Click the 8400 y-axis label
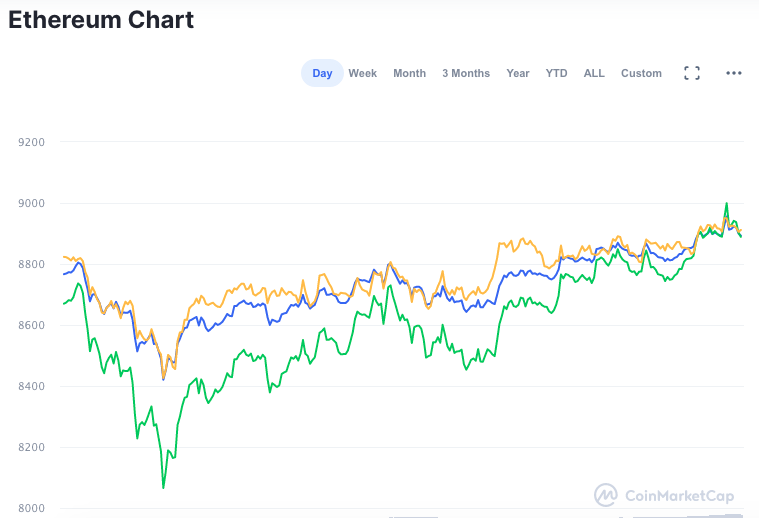The image size is (759, 518). tap(31, 386)
